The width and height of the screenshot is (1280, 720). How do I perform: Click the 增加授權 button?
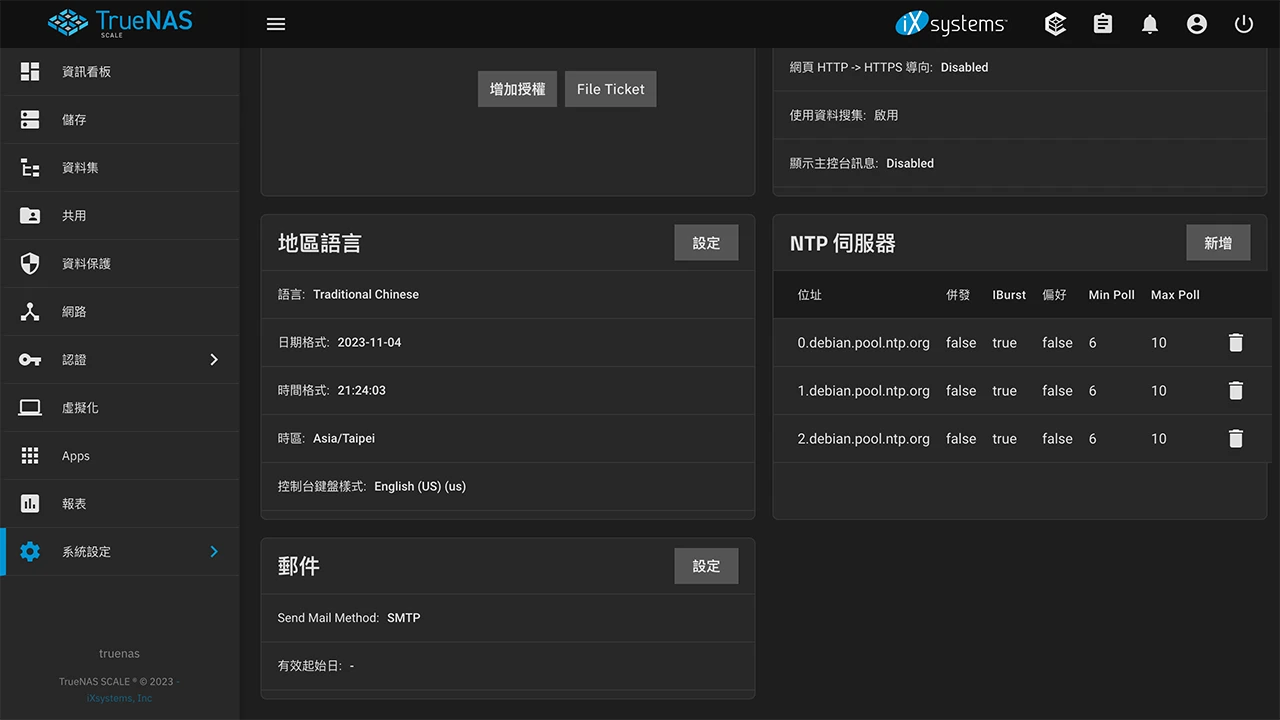[x=517, y=89]
